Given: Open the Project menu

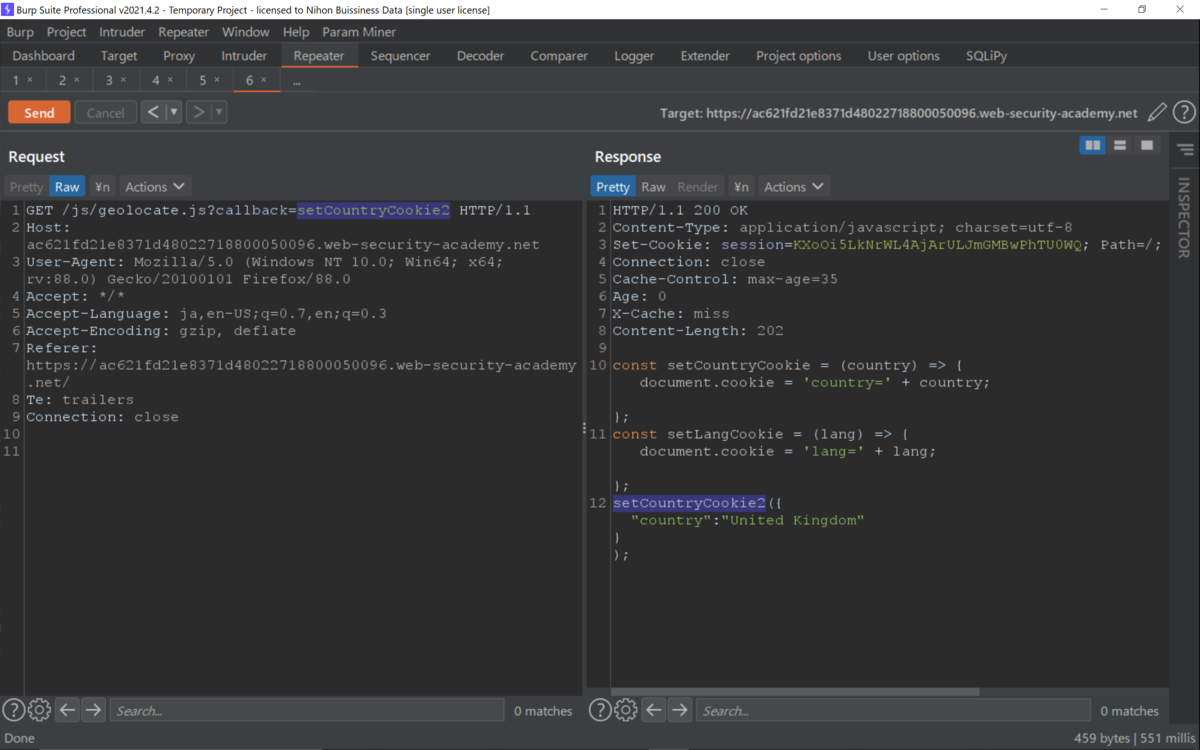Looking at the screenshot, I should [66, 32].
